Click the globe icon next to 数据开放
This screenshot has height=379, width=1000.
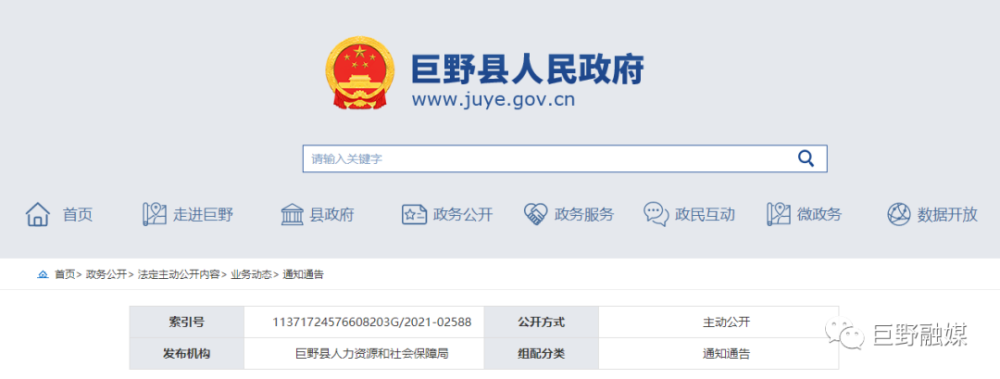tap(899, 214)
